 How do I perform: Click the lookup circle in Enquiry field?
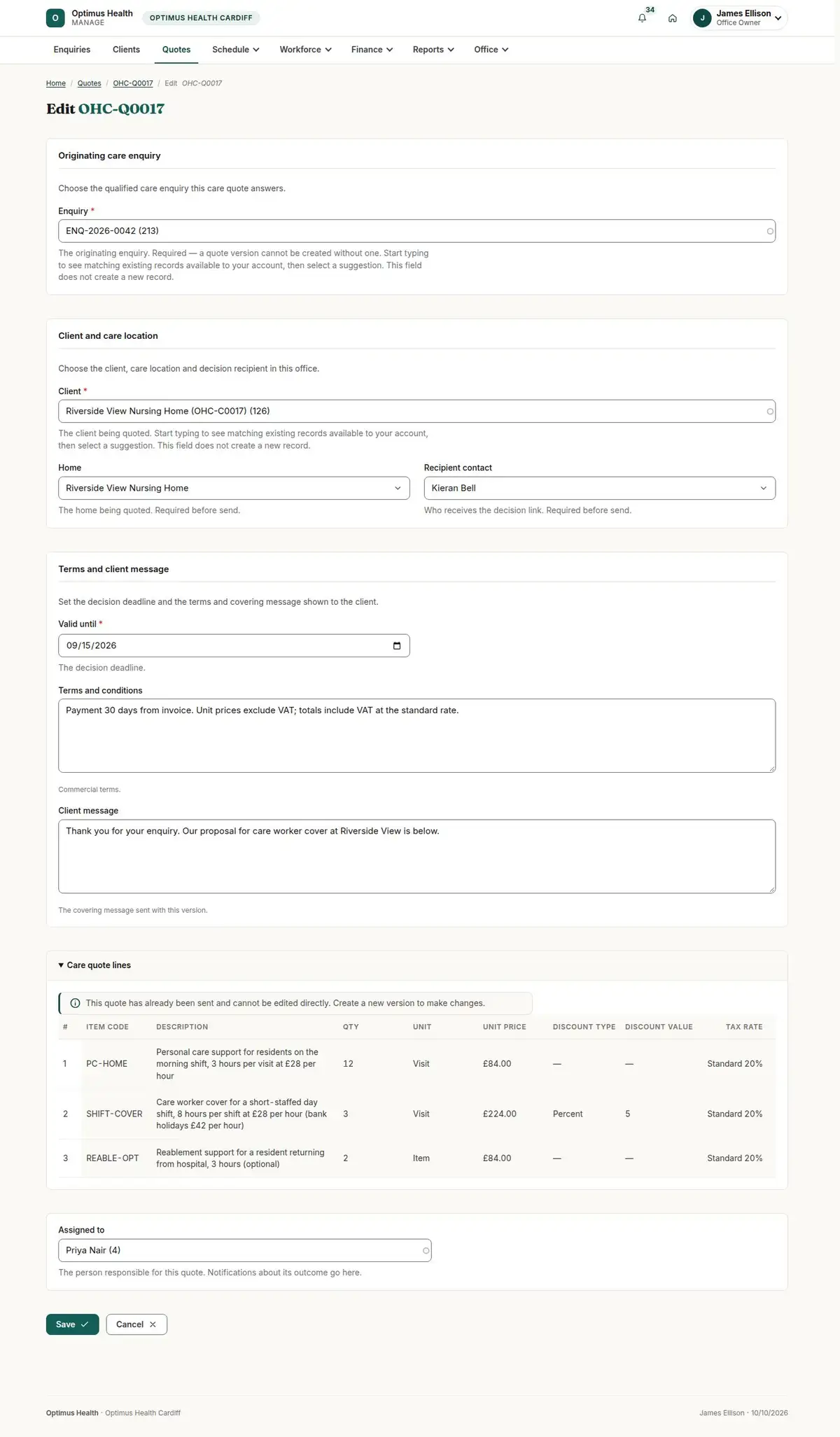tap(770, 231)
